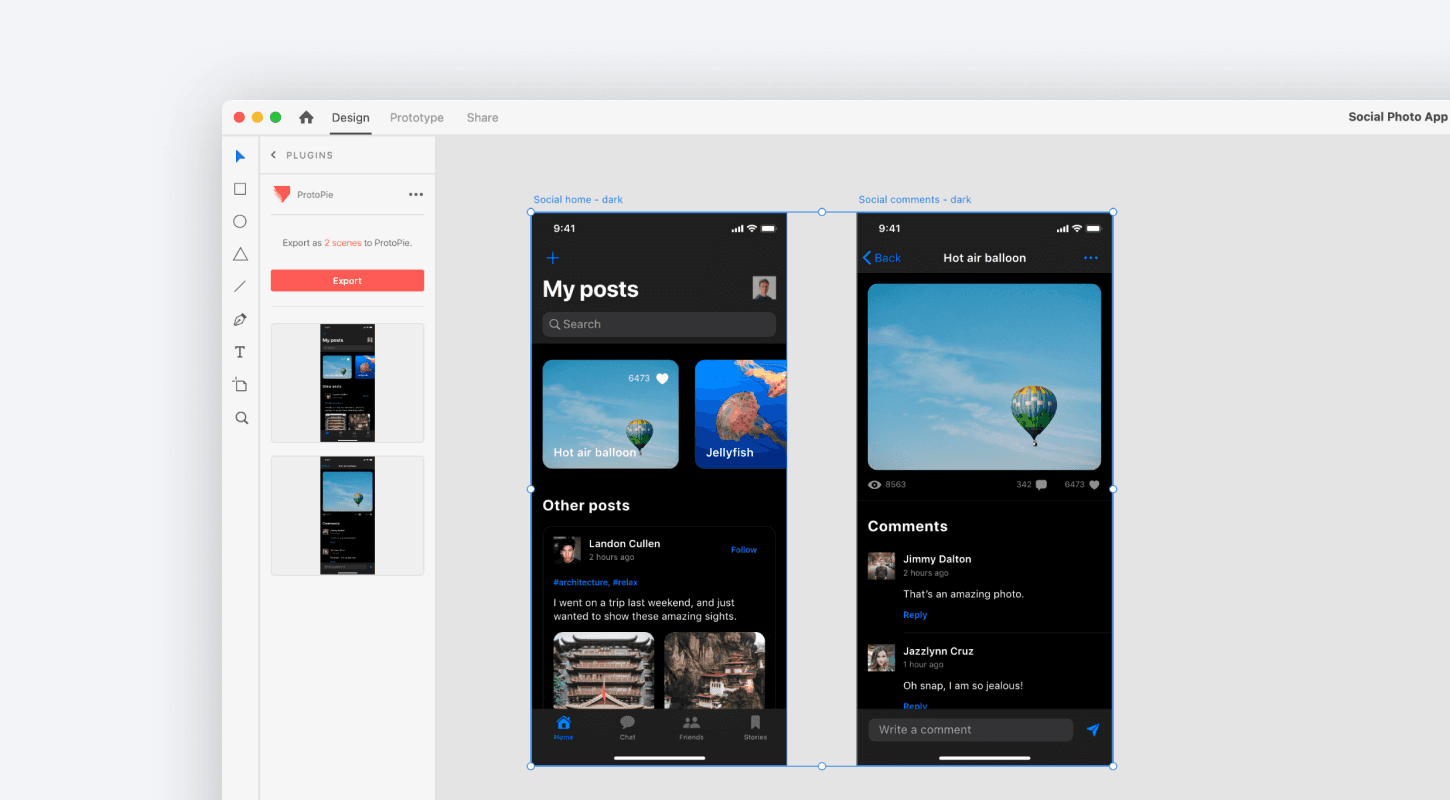Screen dimensions: 1450x800
Task: Open the Share tab
Action: (482, 117)
